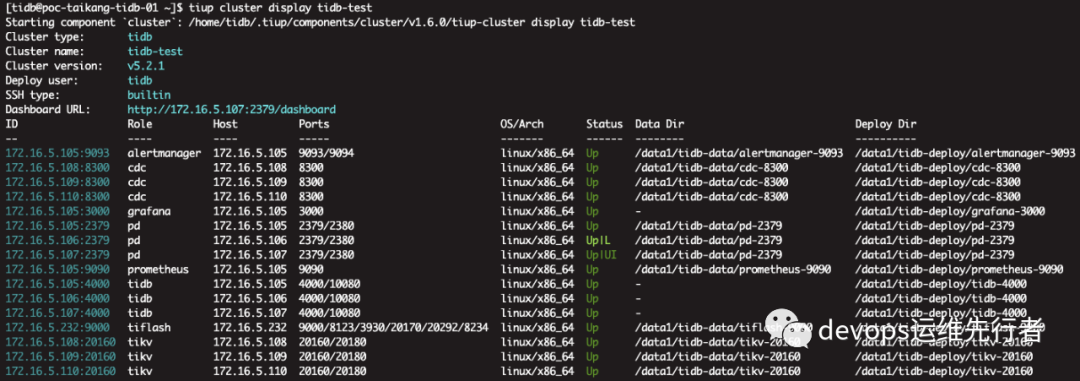Click the Up|UI status entry
1080x381 pixels.
click(601, 254)
